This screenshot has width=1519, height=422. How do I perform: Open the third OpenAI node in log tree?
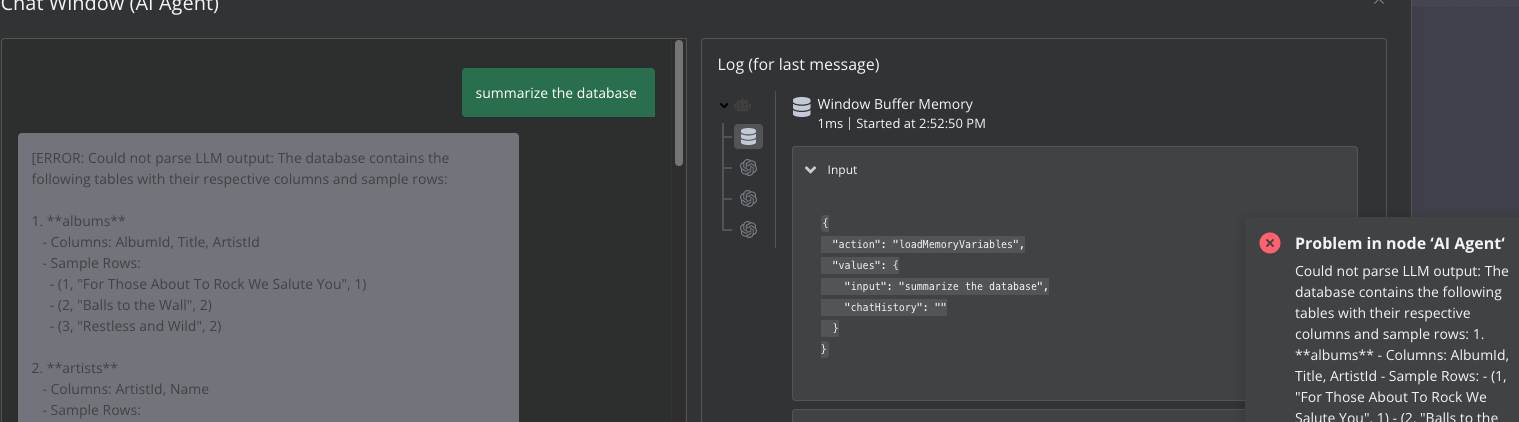pos(748,229)
